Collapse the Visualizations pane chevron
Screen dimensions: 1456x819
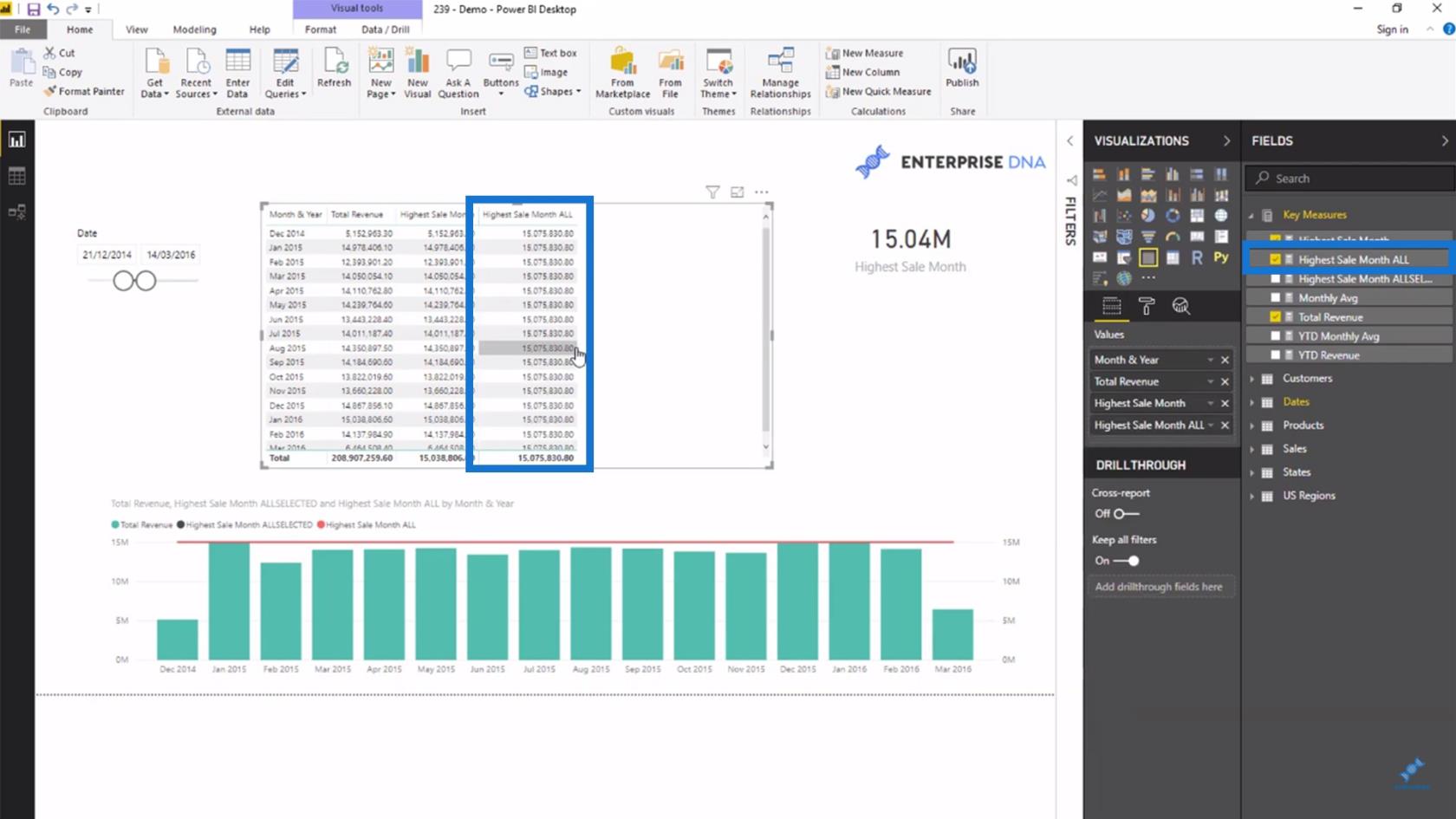click(1226, 140)
